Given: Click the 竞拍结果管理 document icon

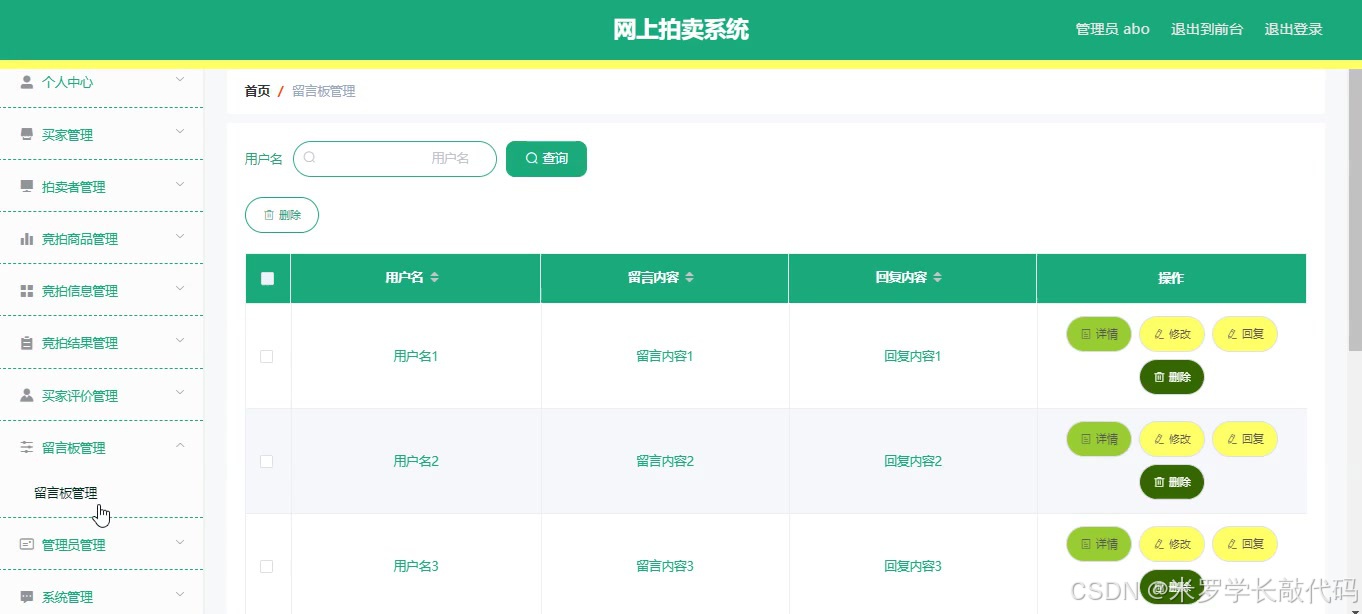Looking at the screenshot, I should [26, 342].
